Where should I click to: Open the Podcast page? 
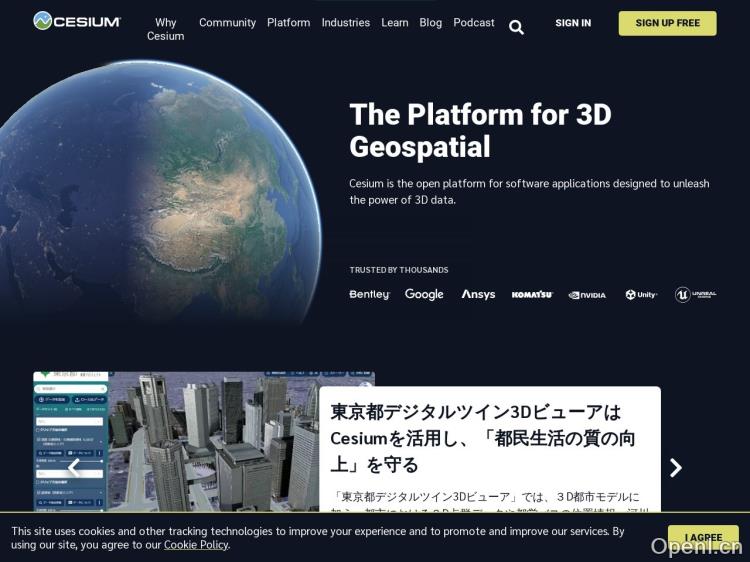[x=474, y=22]
